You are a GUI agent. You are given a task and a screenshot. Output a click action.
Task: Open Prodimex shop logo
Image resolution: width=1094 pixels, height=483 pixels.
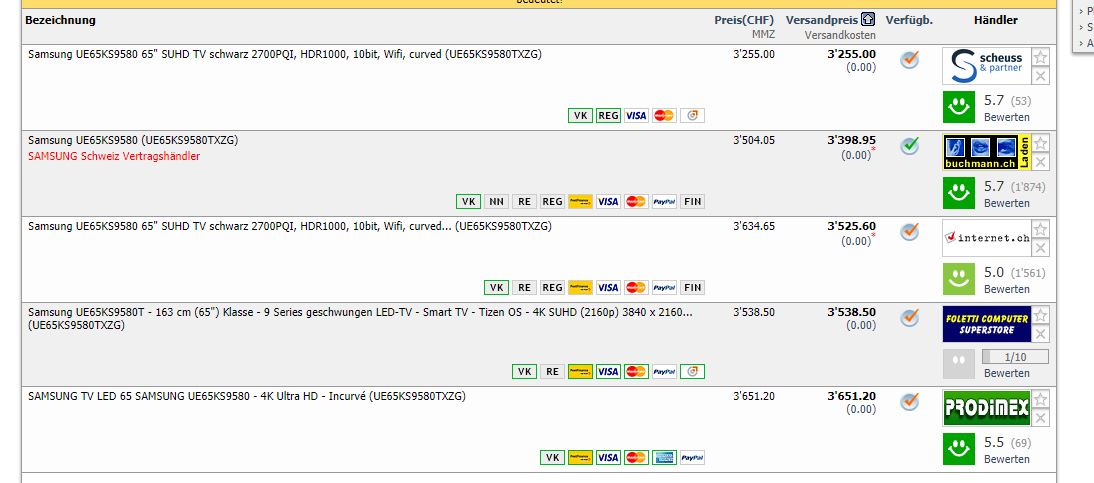pyautogui.click(x=987, y=408)
